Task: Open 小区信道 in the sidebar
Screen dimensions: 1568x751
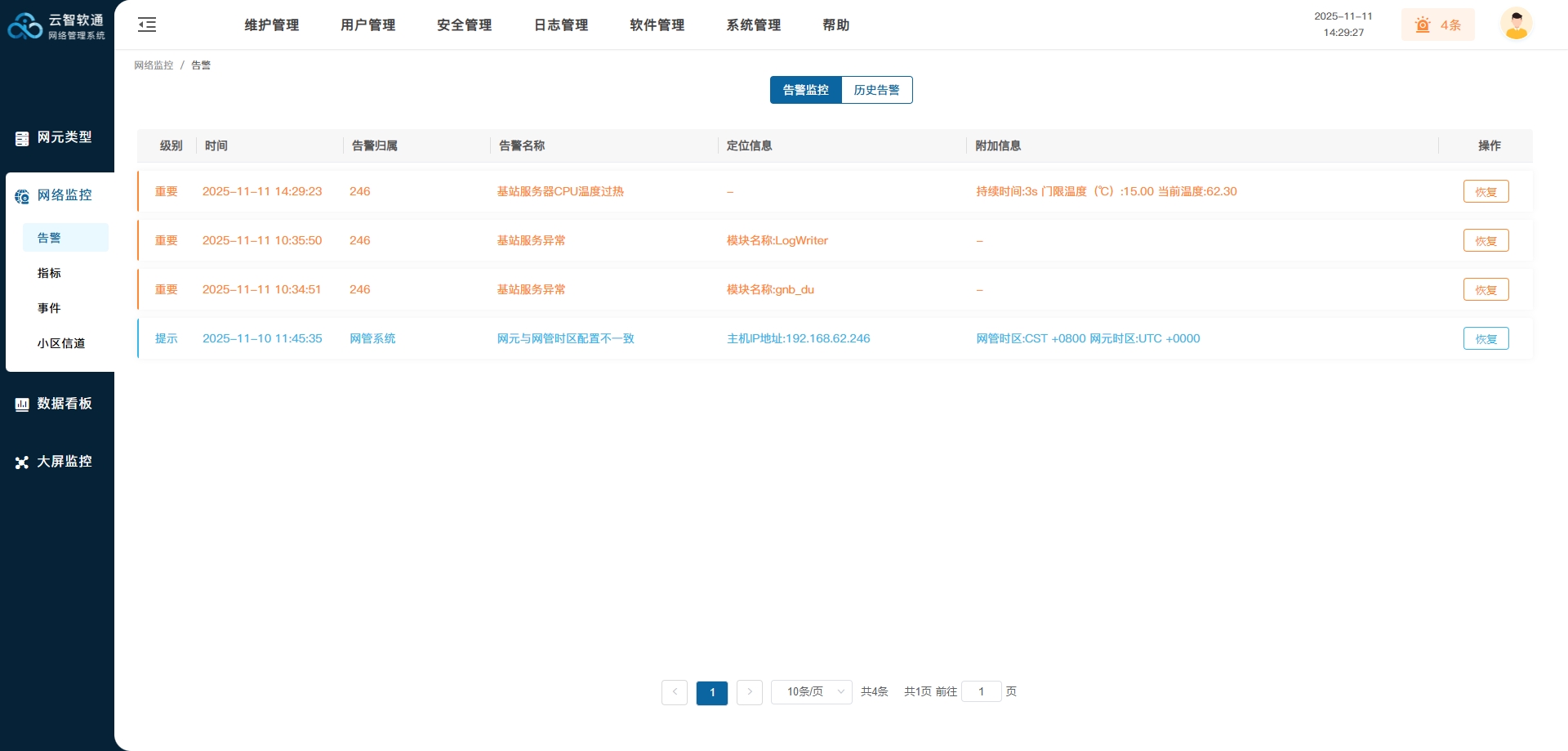Action: [x=61, y=343]
